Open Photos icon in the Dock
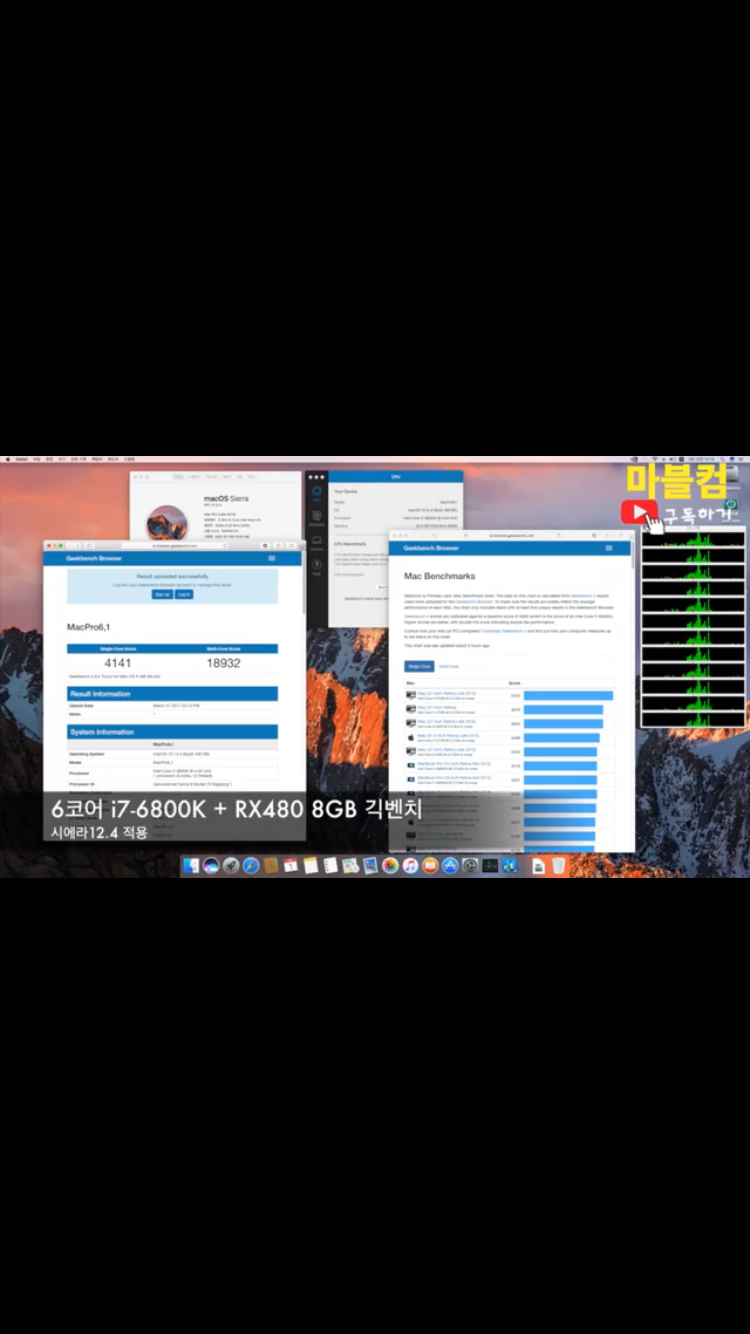 tap(390, 865)
